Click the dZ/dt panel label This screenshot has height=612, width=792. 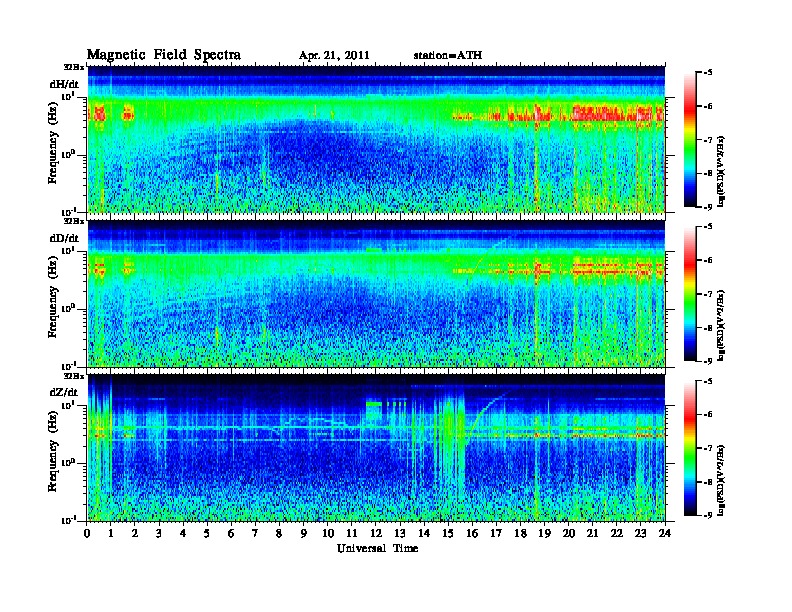[x=64, y=392]
